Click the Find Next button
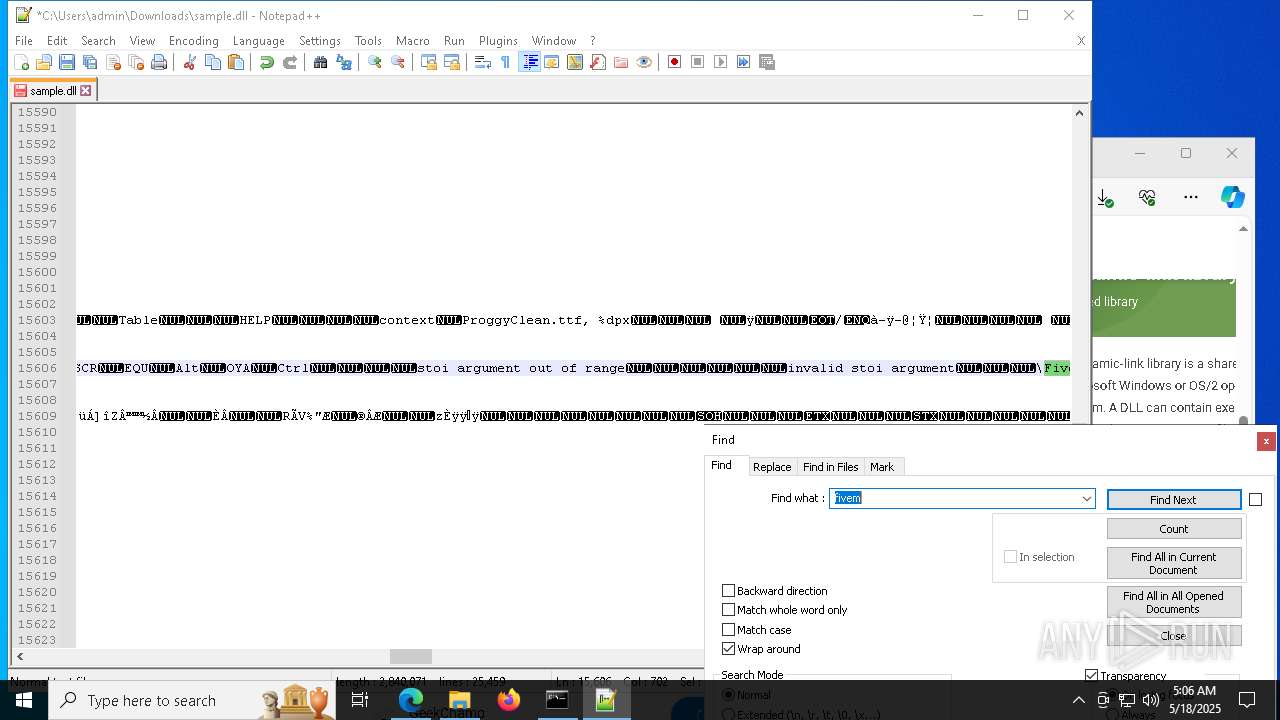Image resolution: width=1280 pixels, height=720 pixels. tap(1174, 500)
